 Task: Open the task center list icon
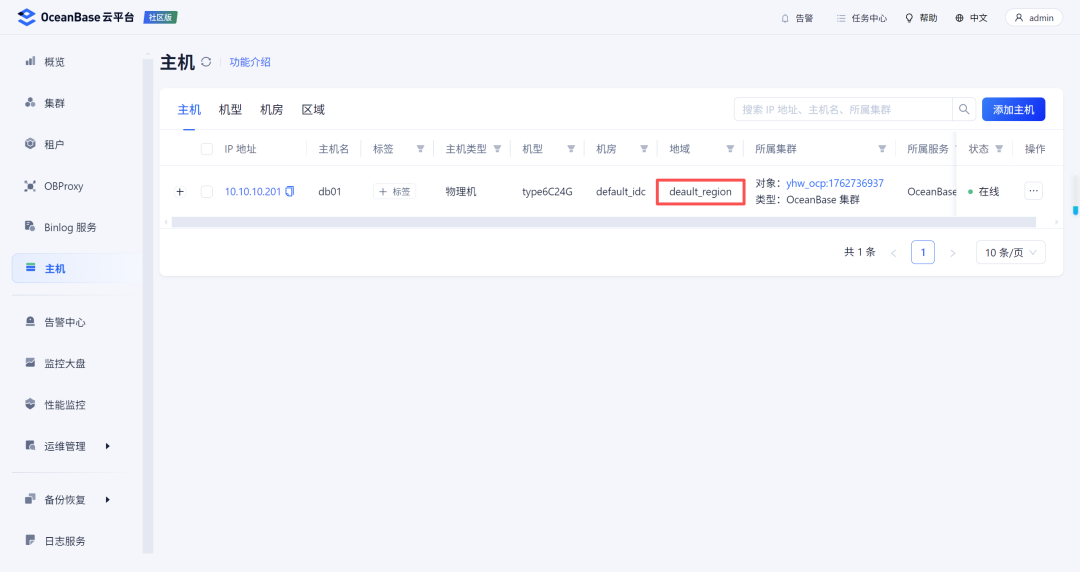pyautogui.click(x=841, y=19)
